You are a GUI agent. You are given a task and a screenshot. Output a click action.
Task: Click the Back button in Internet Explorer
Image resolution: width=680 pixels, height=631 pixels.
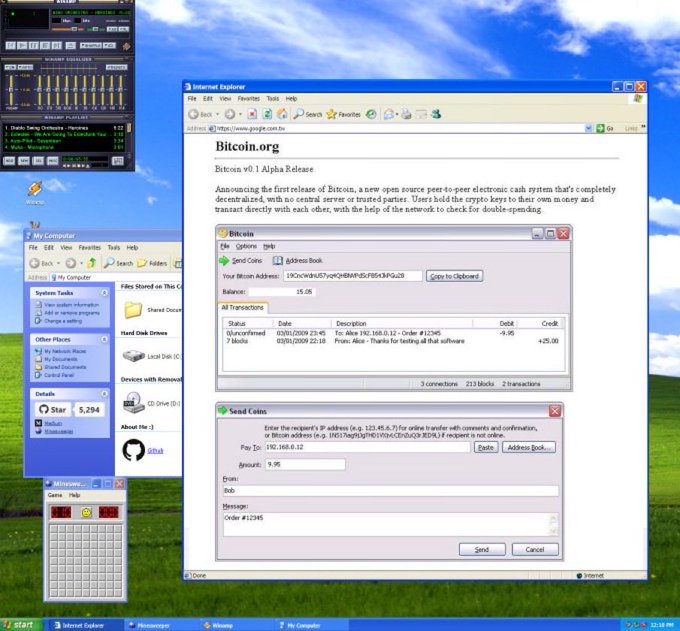click(x=201, y=114)
